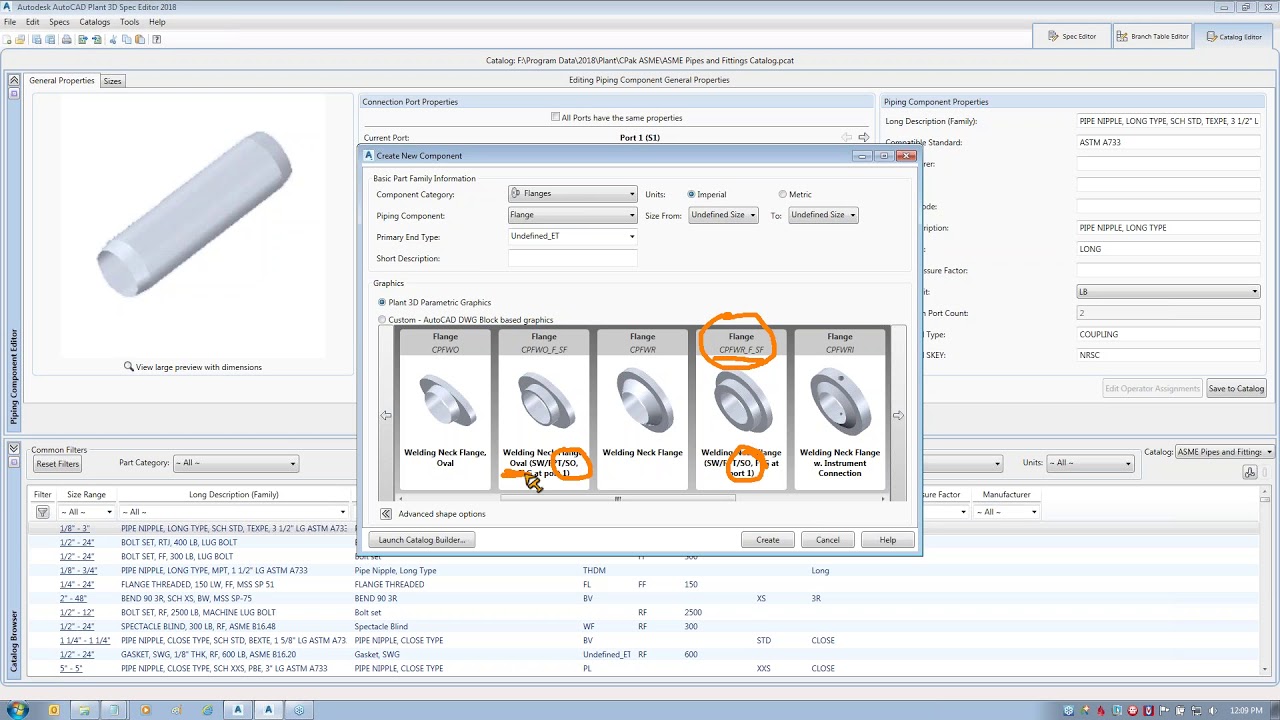Click the Cut scissors toolbar icon
The image size is (1280, 720).
tap(113, 40)
